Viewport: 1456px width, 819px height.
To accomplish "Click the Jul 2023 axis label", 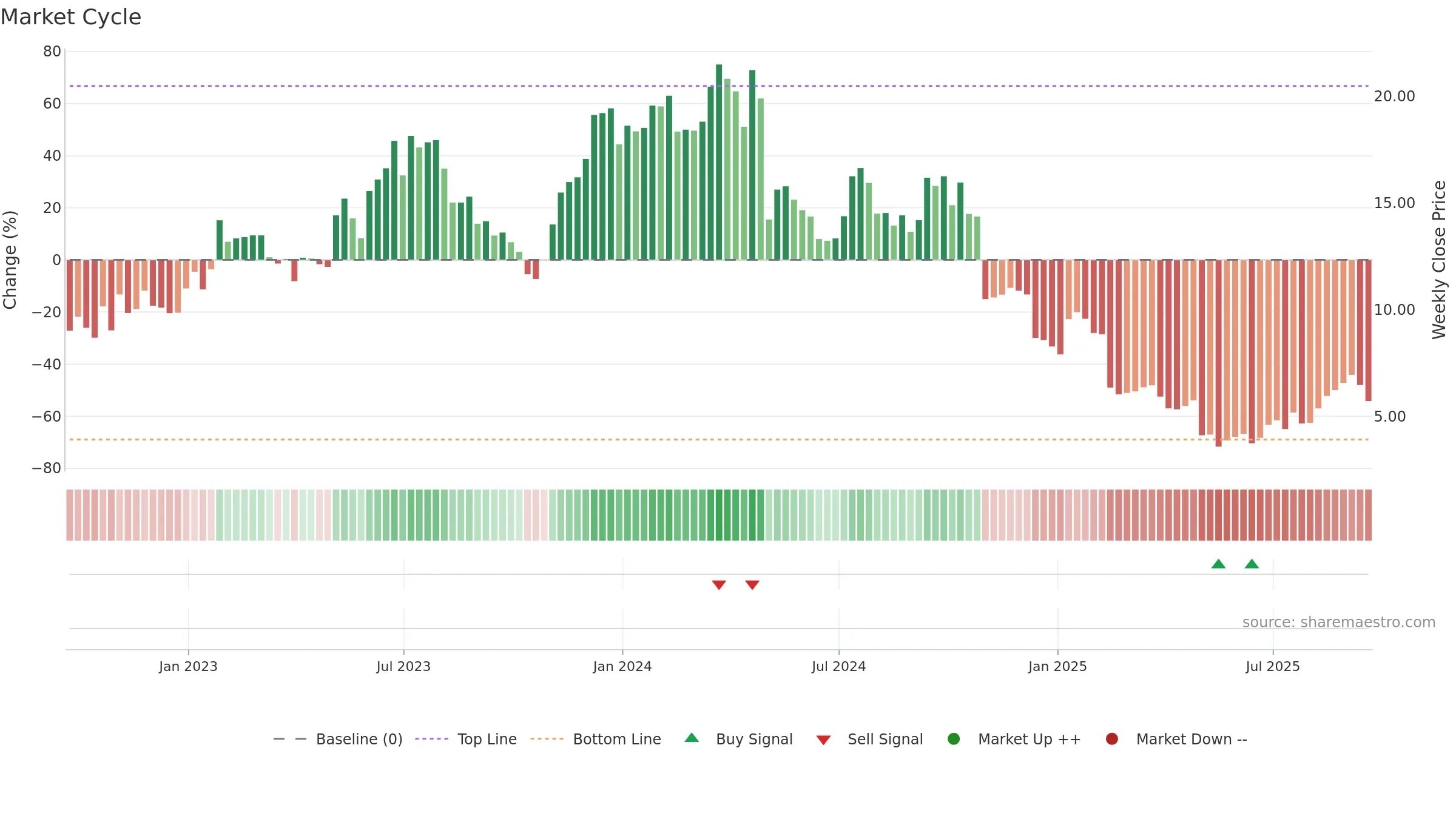I will click(x=403, y=666).
